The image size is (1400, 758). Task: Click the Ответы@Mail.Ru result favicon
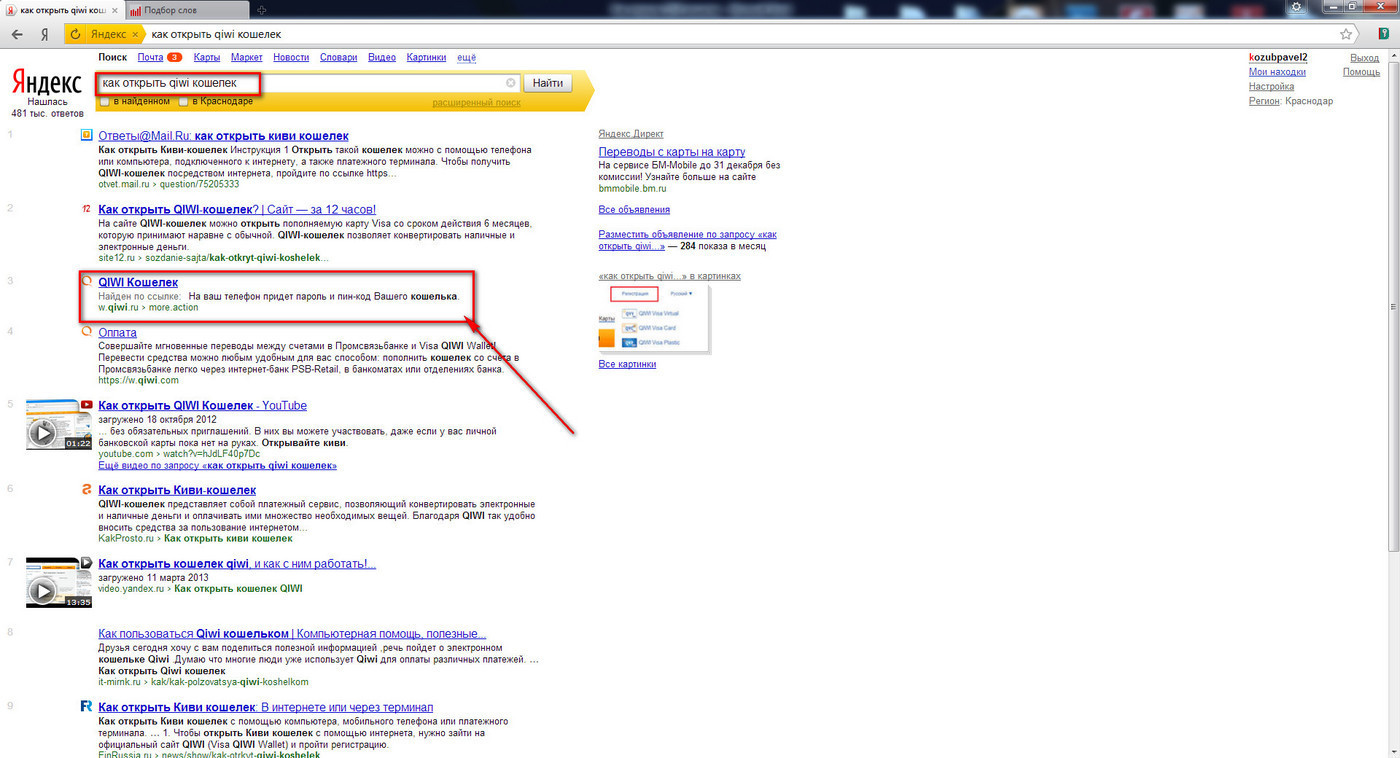[x=87, y=135]
